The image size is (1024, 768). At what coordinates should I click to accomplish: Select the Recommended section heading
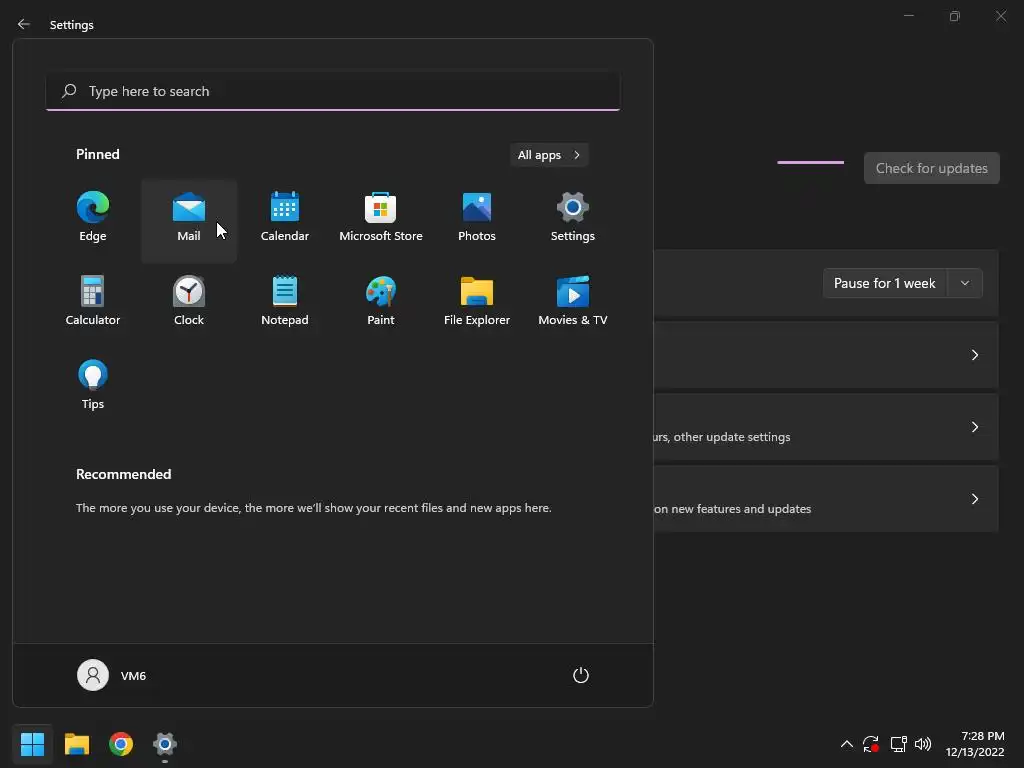[123, 474]
